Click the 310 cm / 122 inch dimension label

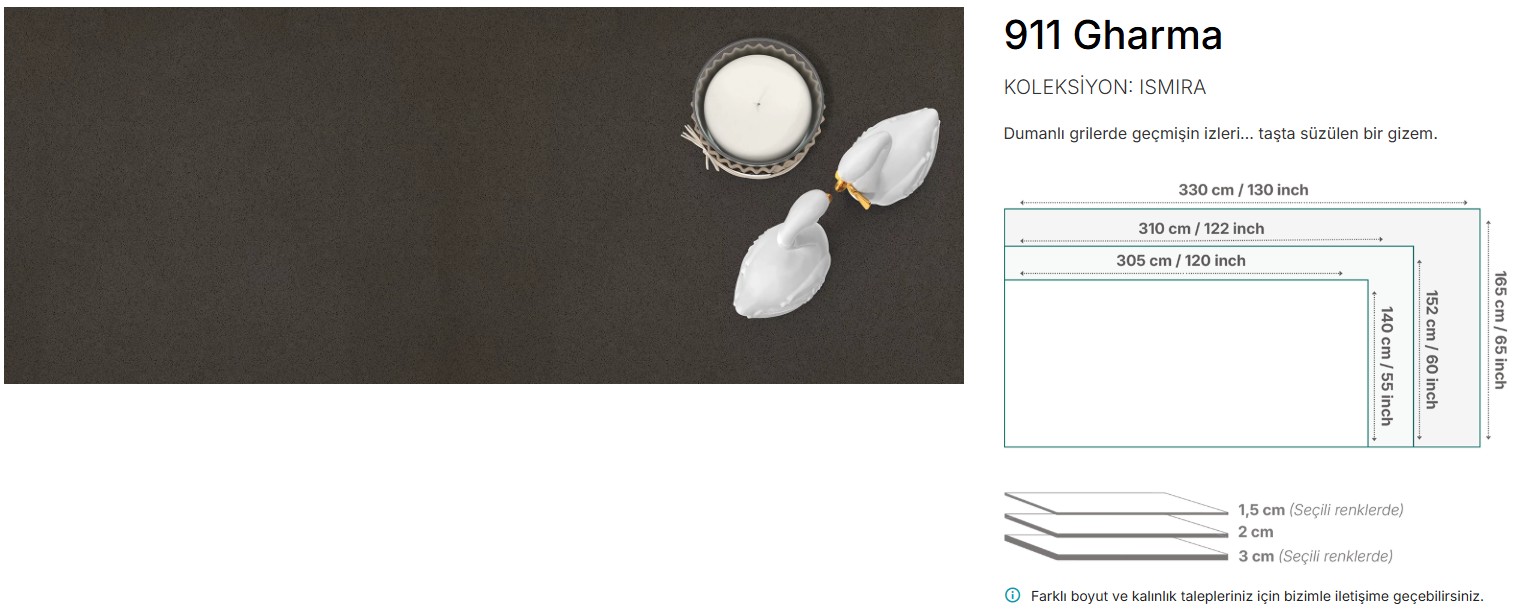(x=1201, y=228)
